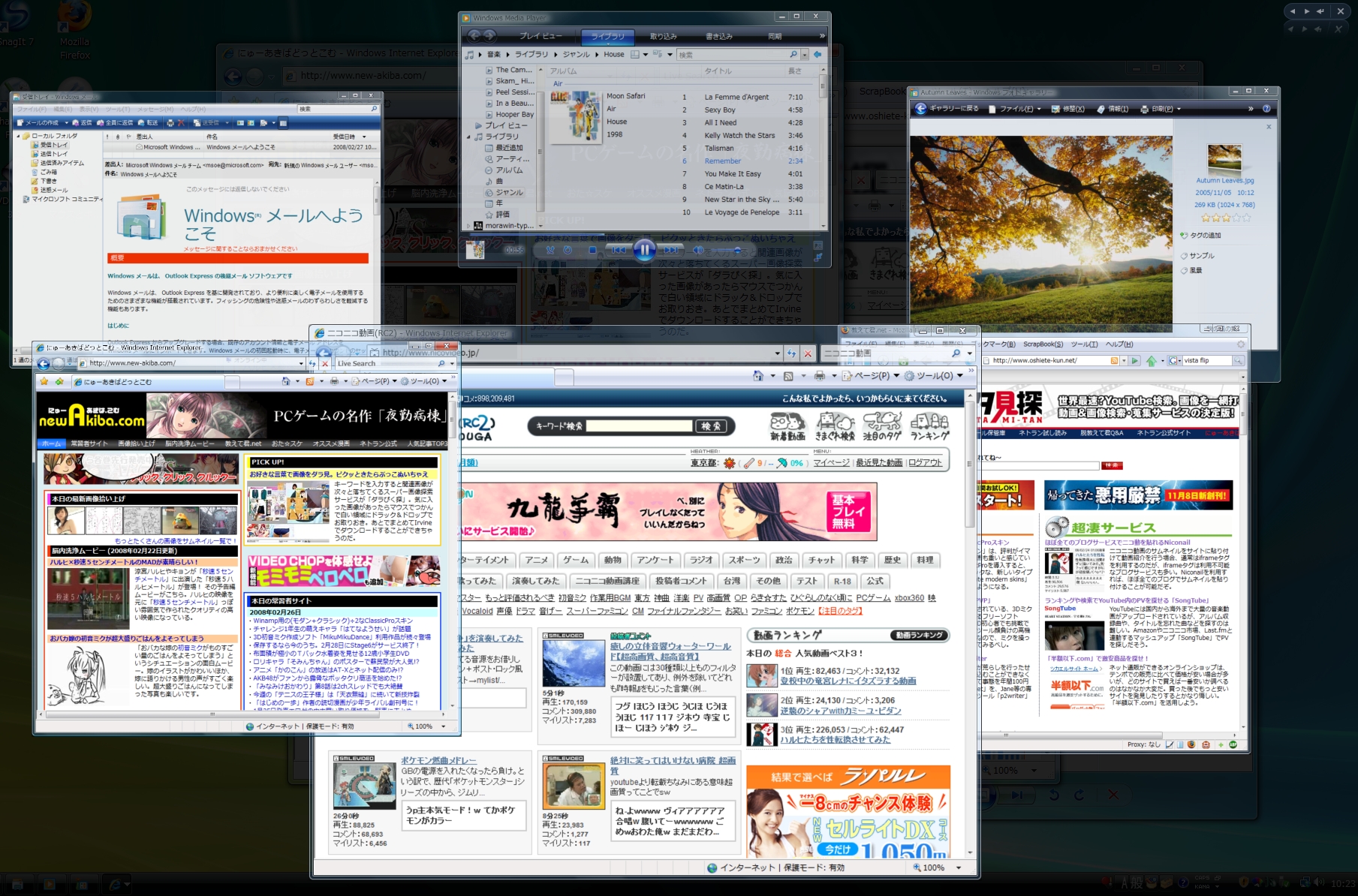The width and height of the screenshot is (1358, 896).
Task: Open ヘルプ(H) menu in Firefox
Action: coord(1119,344)
